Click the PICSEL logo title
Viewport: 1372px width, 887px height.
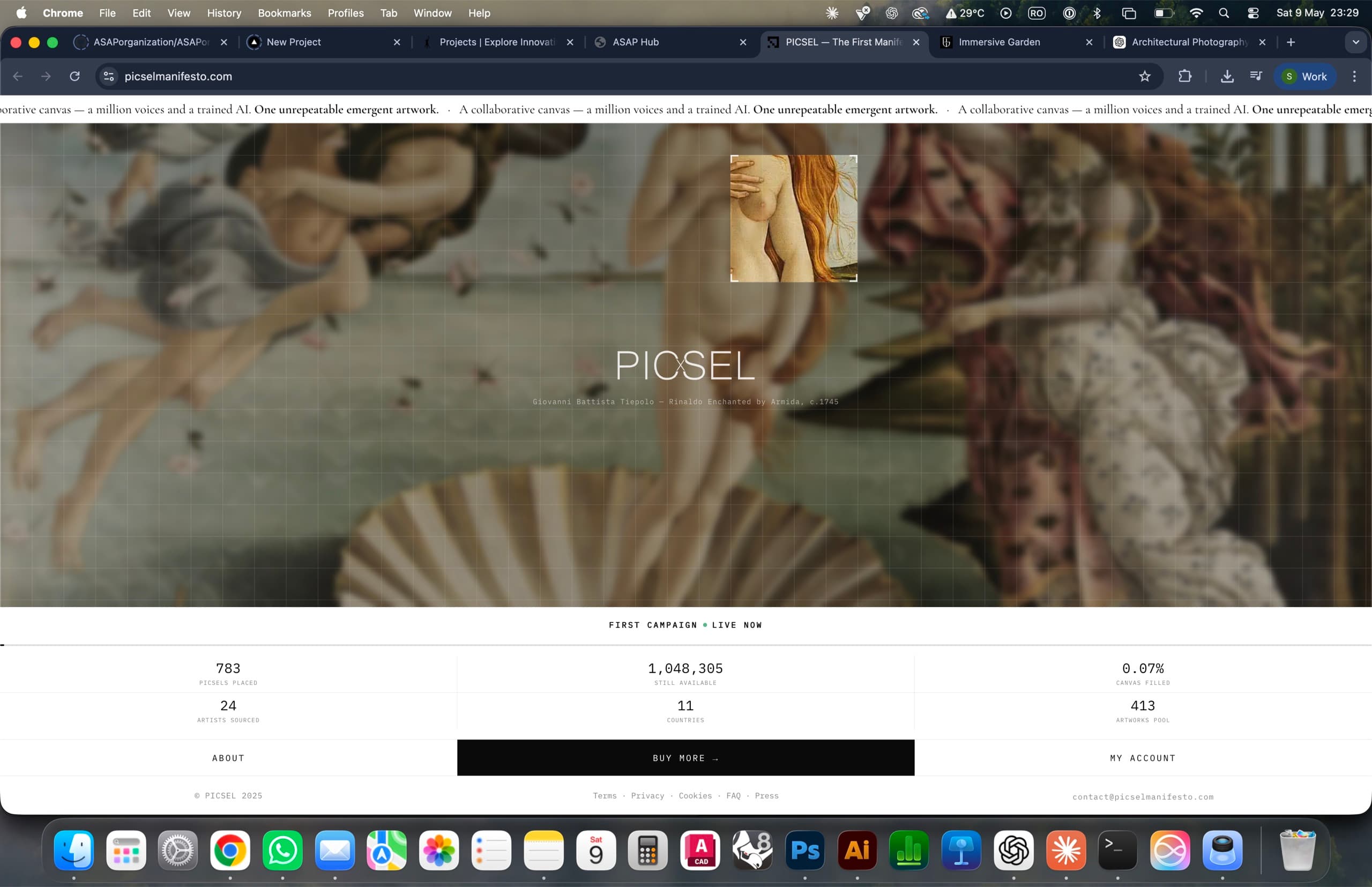pyautogui.click(x=685, y=365)
